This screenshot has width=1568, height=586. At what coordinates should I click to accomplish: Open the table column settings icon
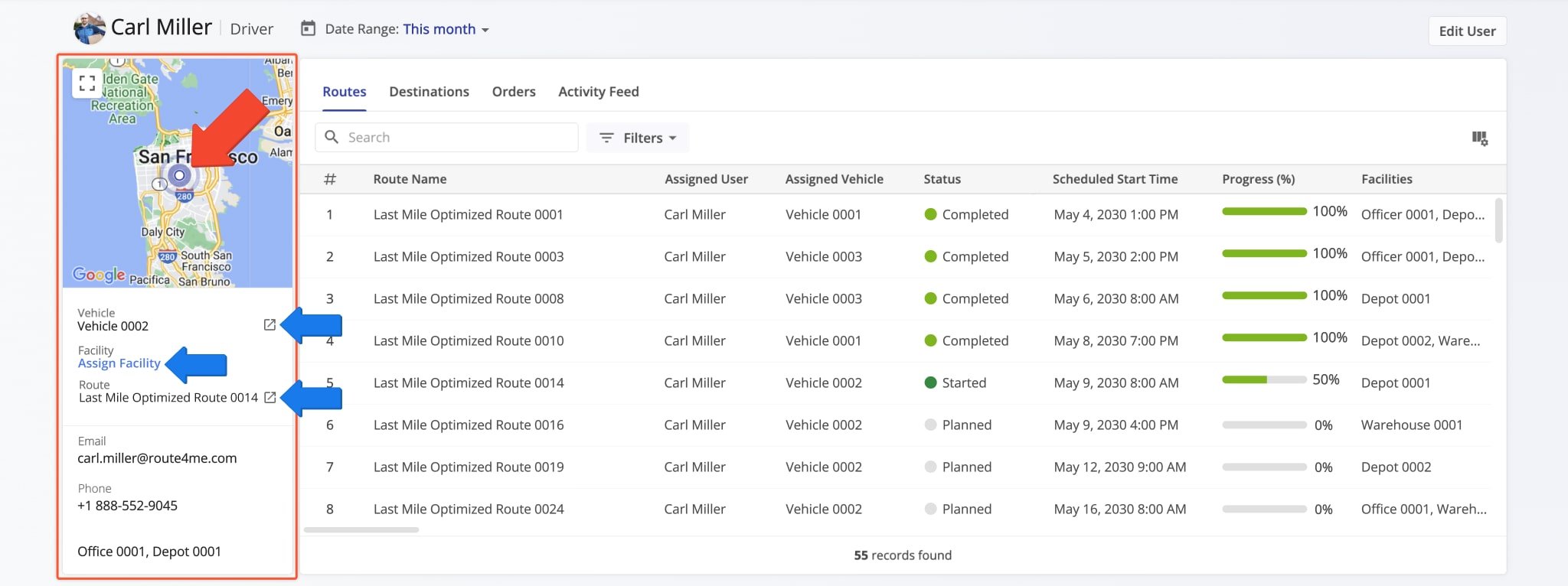point(1479,138)
